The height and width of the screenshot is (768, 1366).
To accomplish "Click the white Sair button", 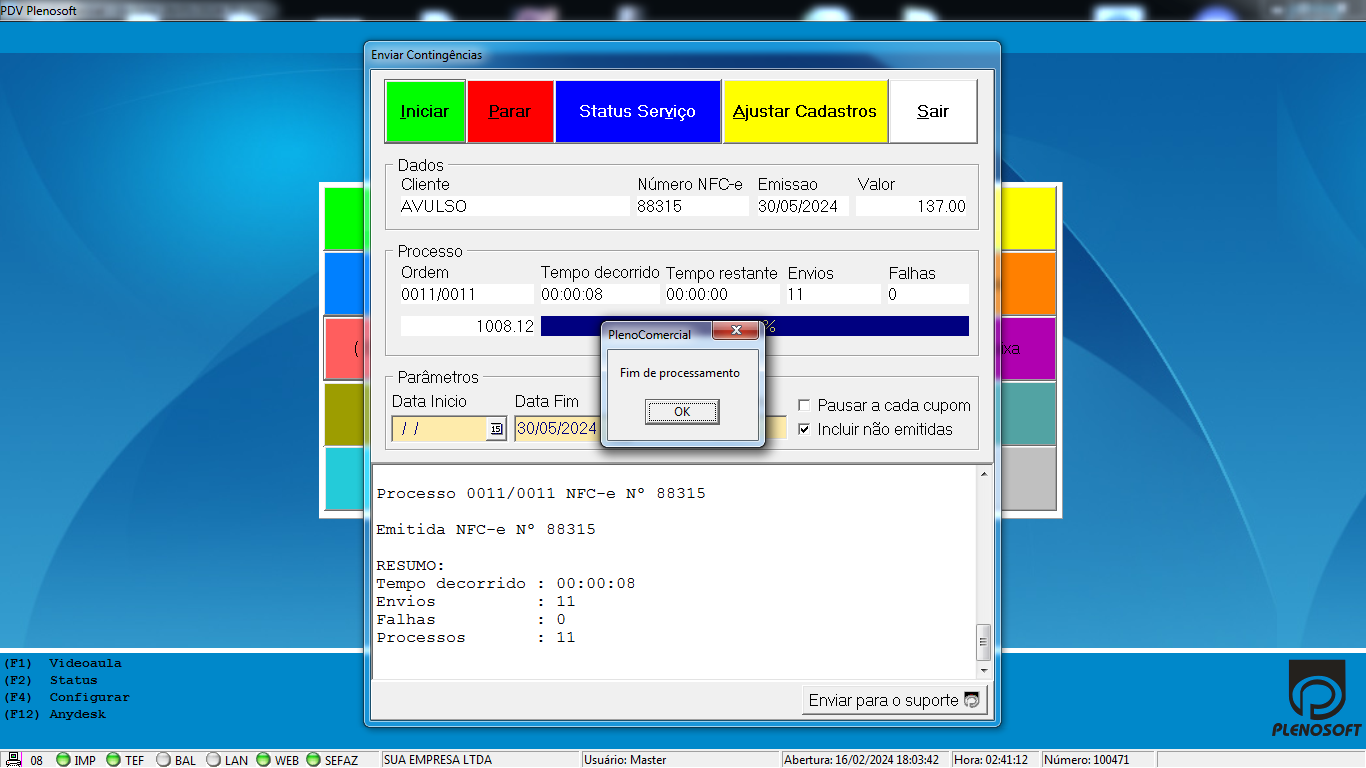I will coord(933,111).
